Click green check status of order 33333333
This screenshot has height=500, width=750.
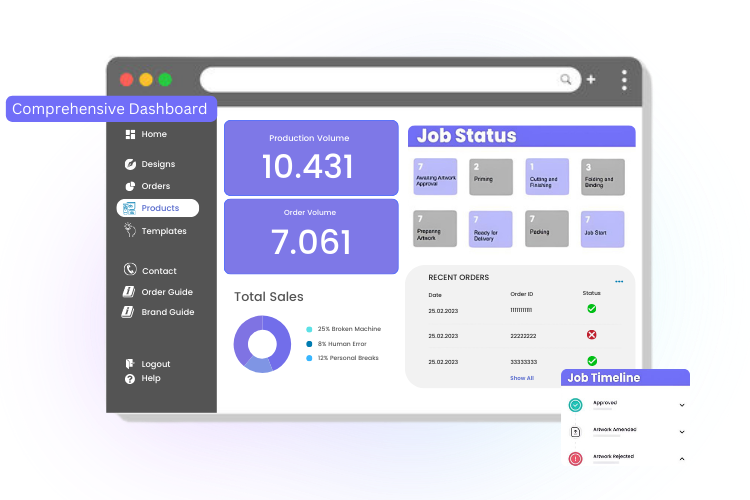591,360
